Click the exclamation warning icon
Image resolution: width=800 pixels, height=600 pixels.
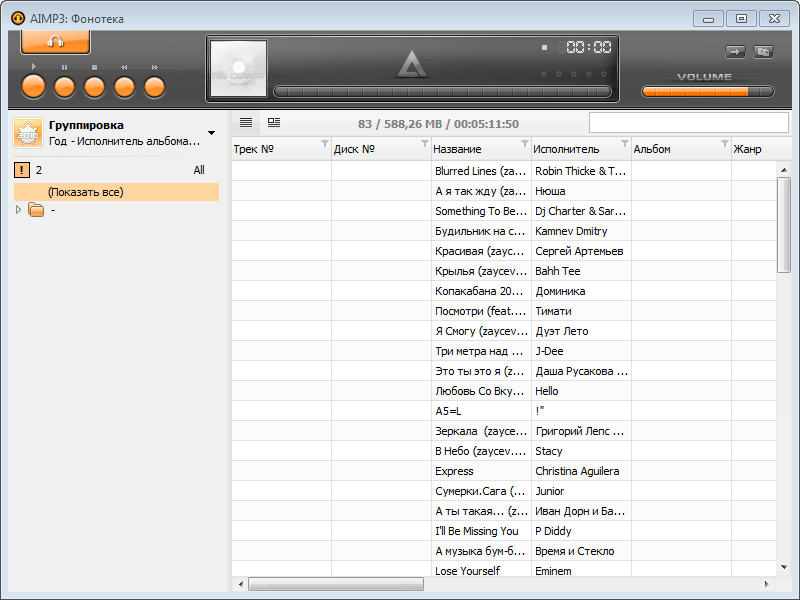(22, 170)
